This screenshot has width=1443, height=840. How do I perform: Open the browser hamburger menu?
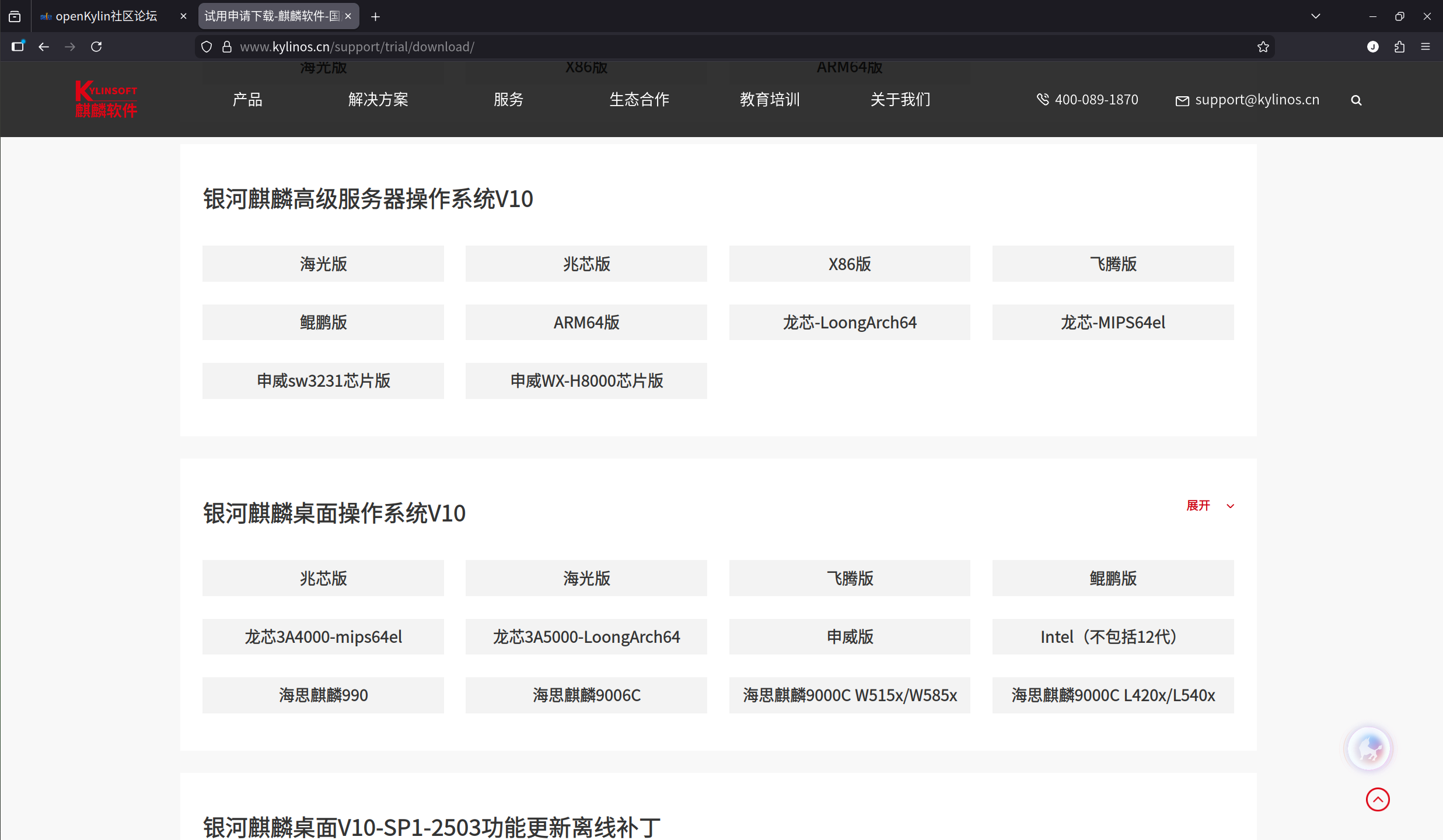point(1425,47)
